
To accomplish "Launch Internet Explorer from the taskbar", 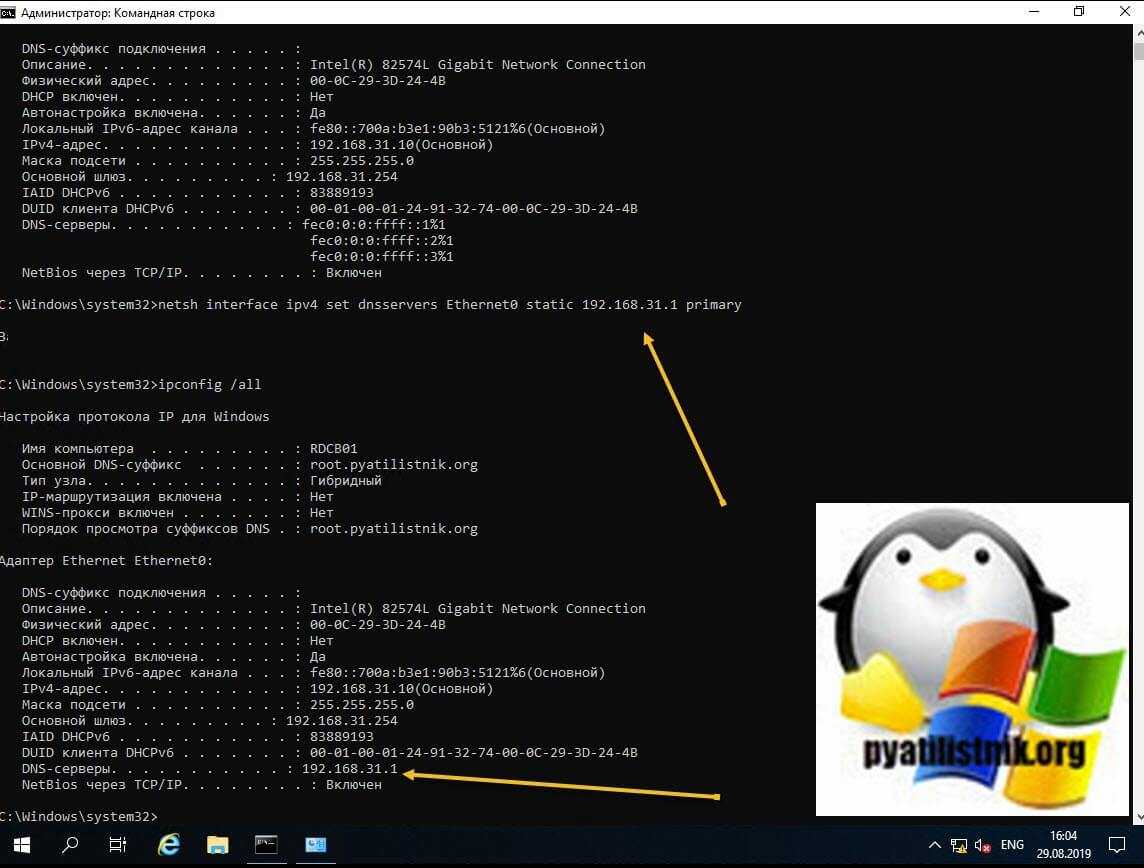I will pyautogui.click(x=169, y=845).
